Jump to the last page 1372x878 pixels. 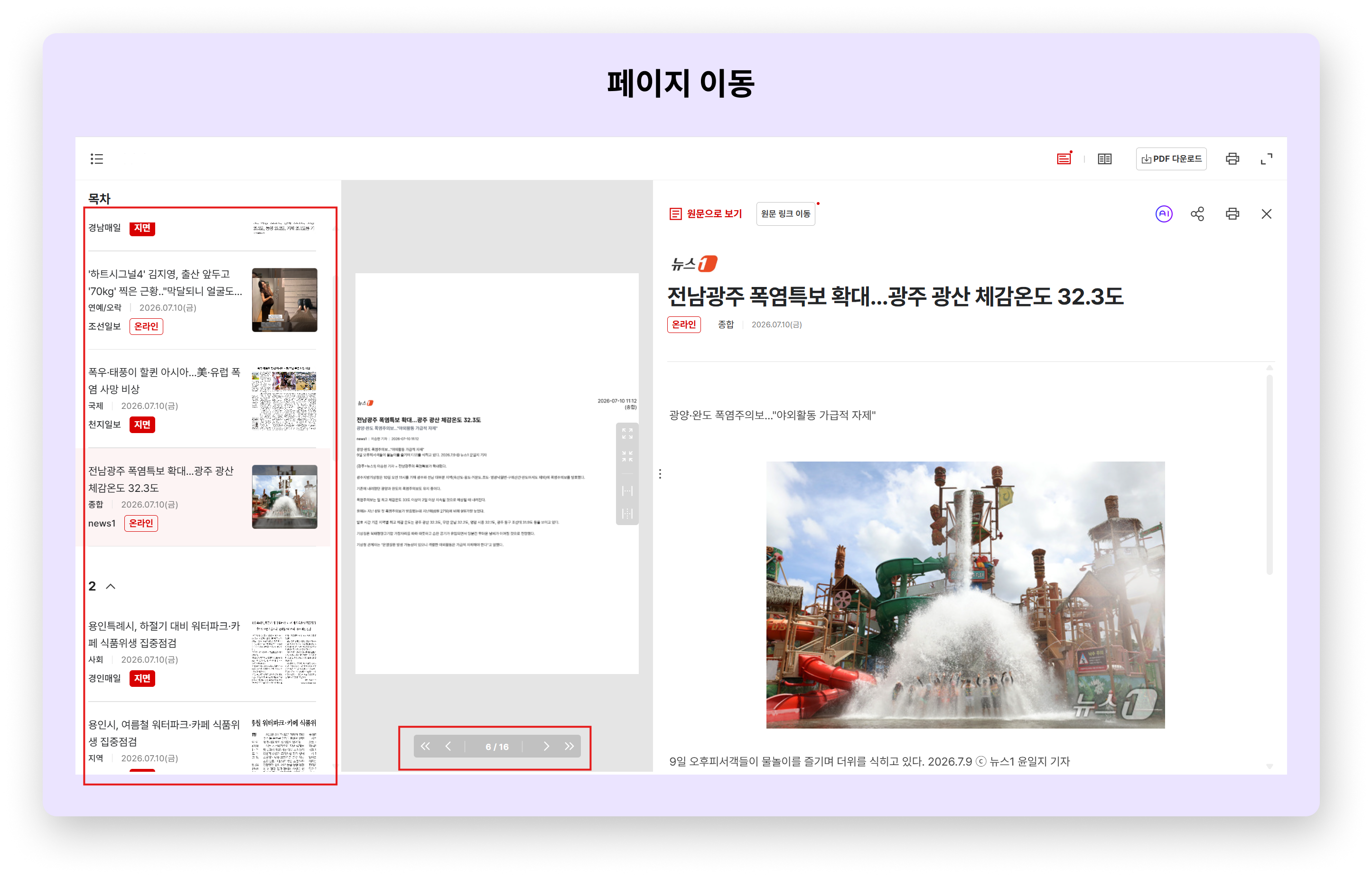click(x=569, y=746)
